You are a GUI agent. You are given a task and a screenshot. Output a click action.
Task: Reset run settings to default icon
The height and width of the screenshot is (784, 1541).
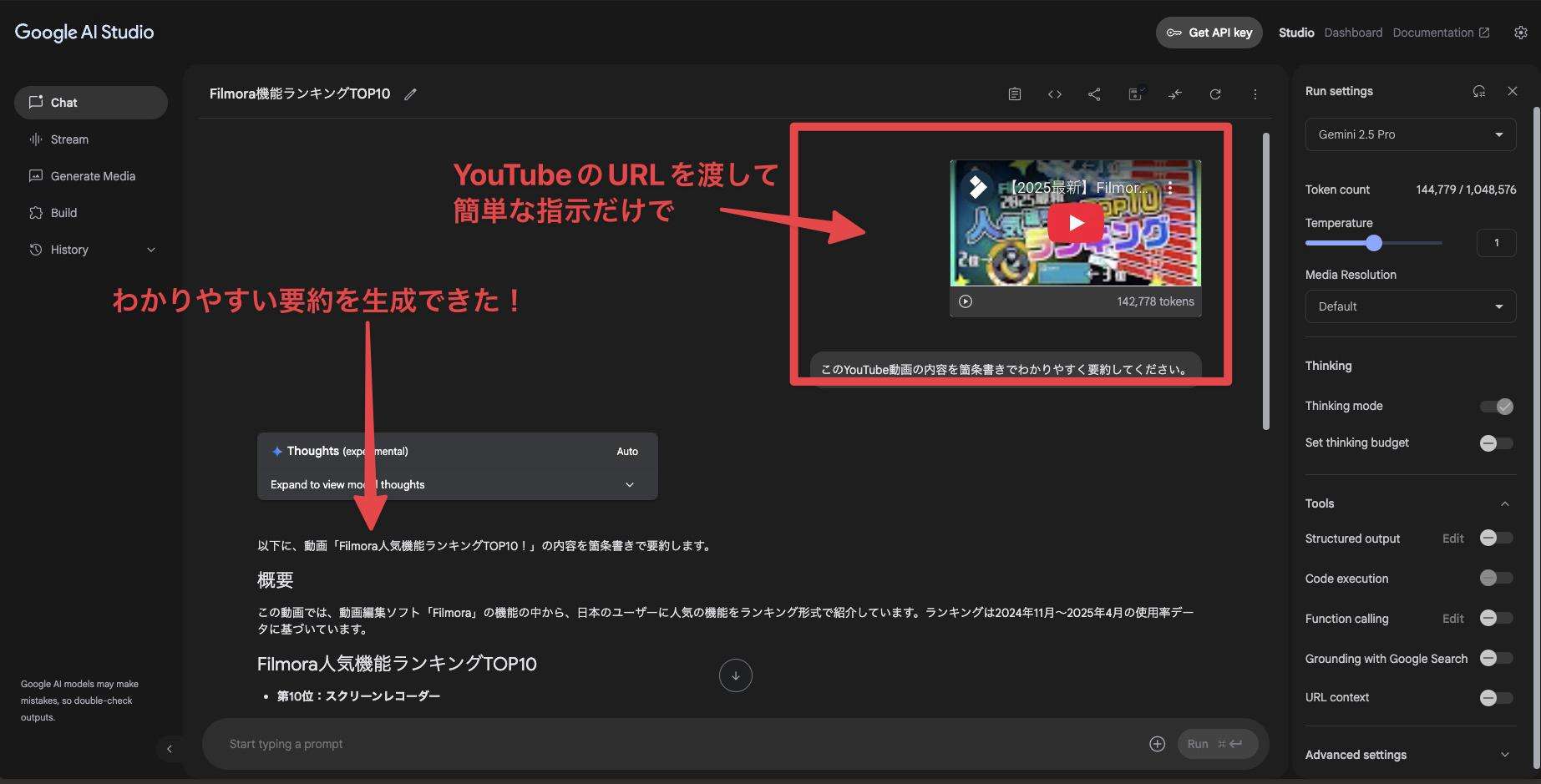click(1479, 91)
